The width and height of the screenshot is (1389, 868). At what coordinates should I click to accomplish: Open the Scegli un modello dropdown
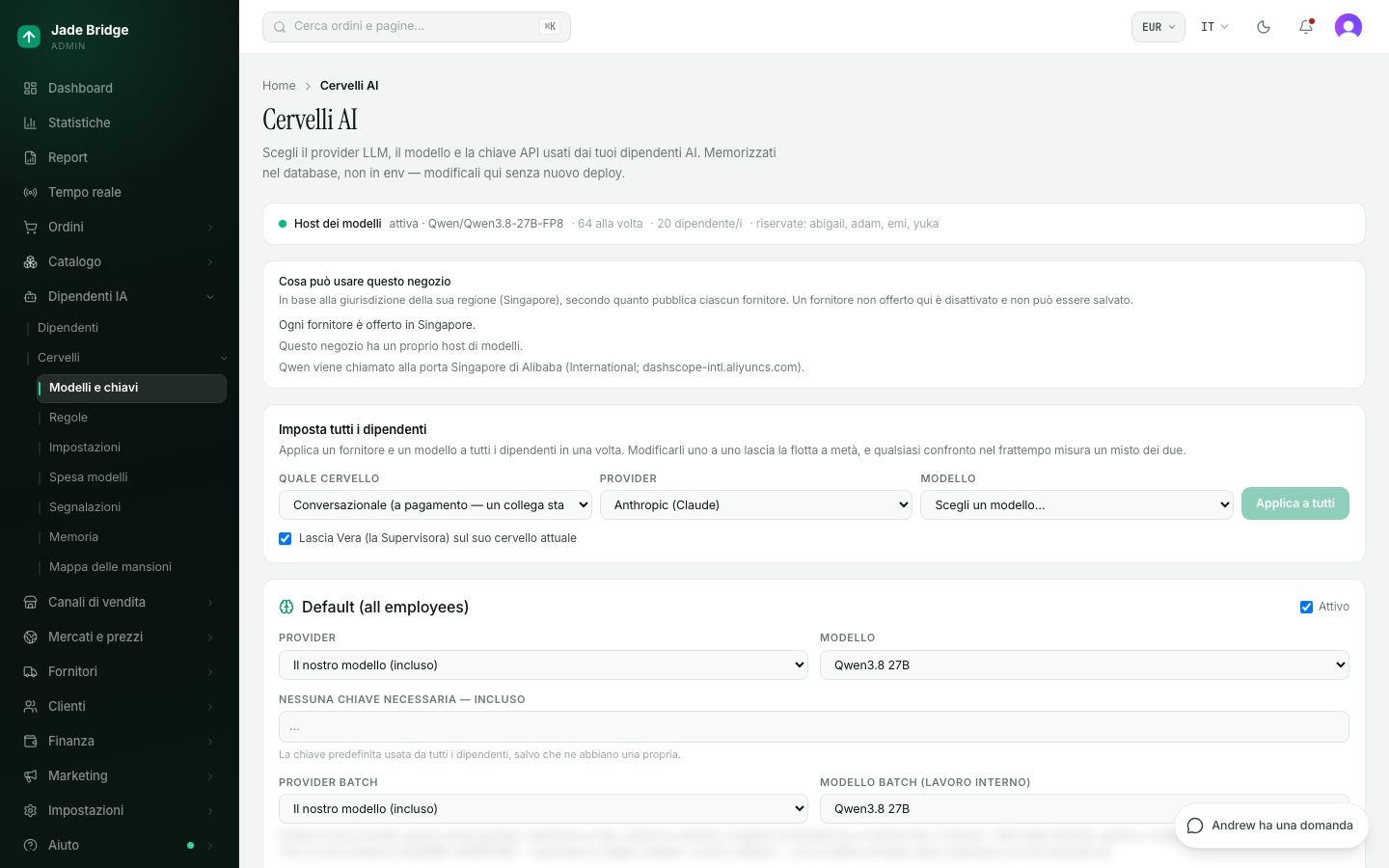click(x=1077, y=504)
